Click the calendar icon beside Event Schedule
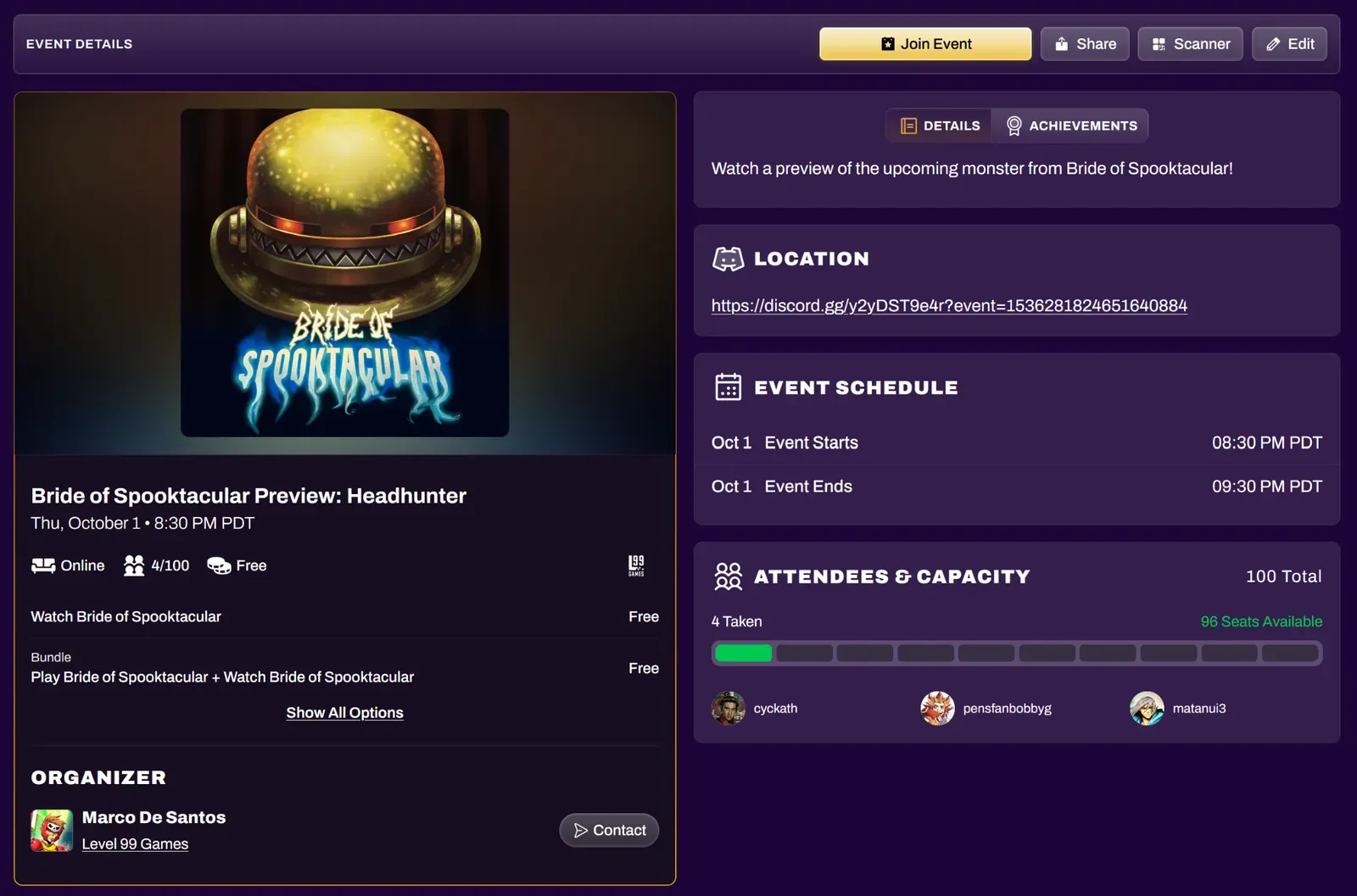Image resolution: width=1357 pixels, height=896 pixels. tap(728, 387)
